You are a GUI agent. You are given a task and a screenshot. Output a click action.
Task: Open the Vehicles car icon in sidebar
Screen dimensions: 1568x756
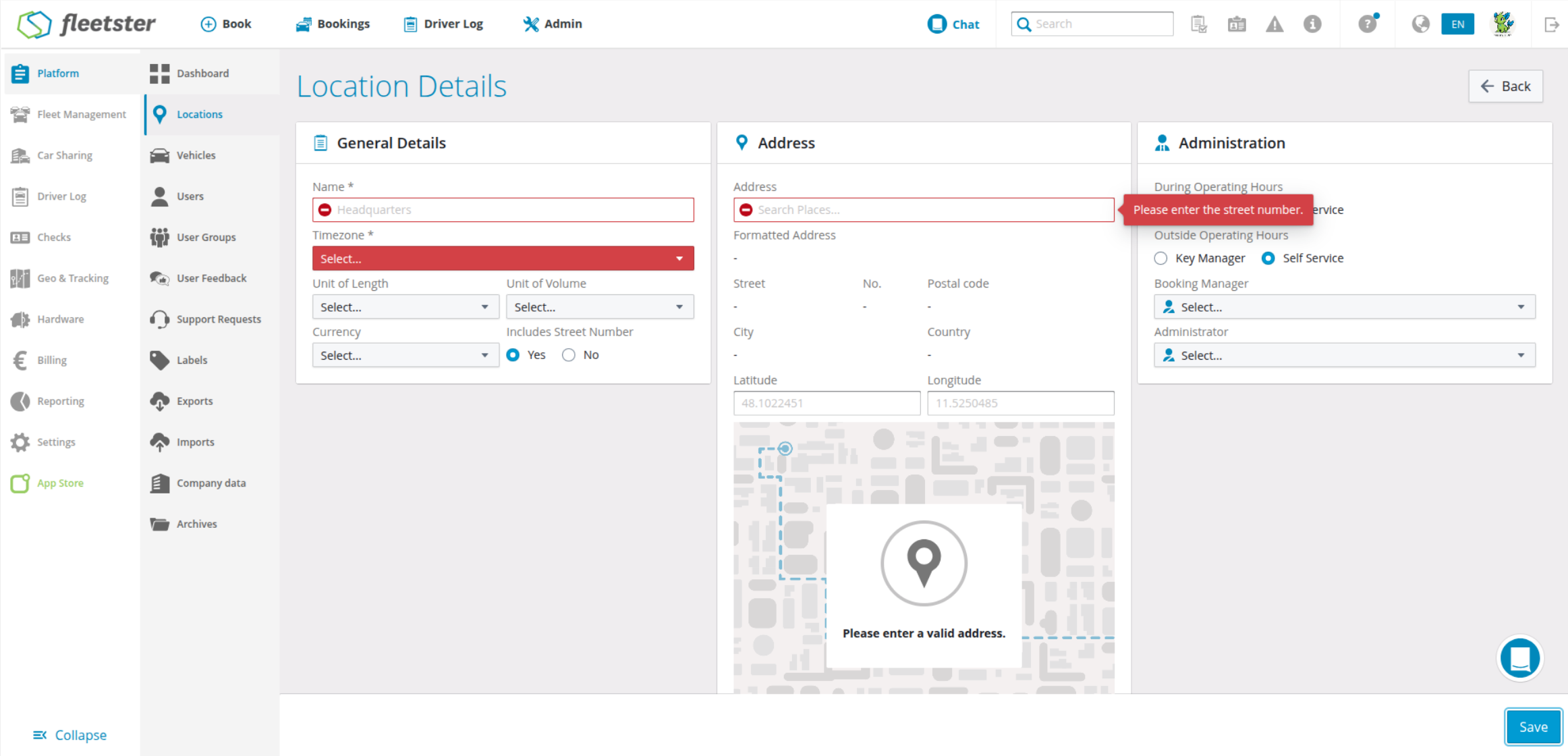pyautogui.click(x=160, y=155)
